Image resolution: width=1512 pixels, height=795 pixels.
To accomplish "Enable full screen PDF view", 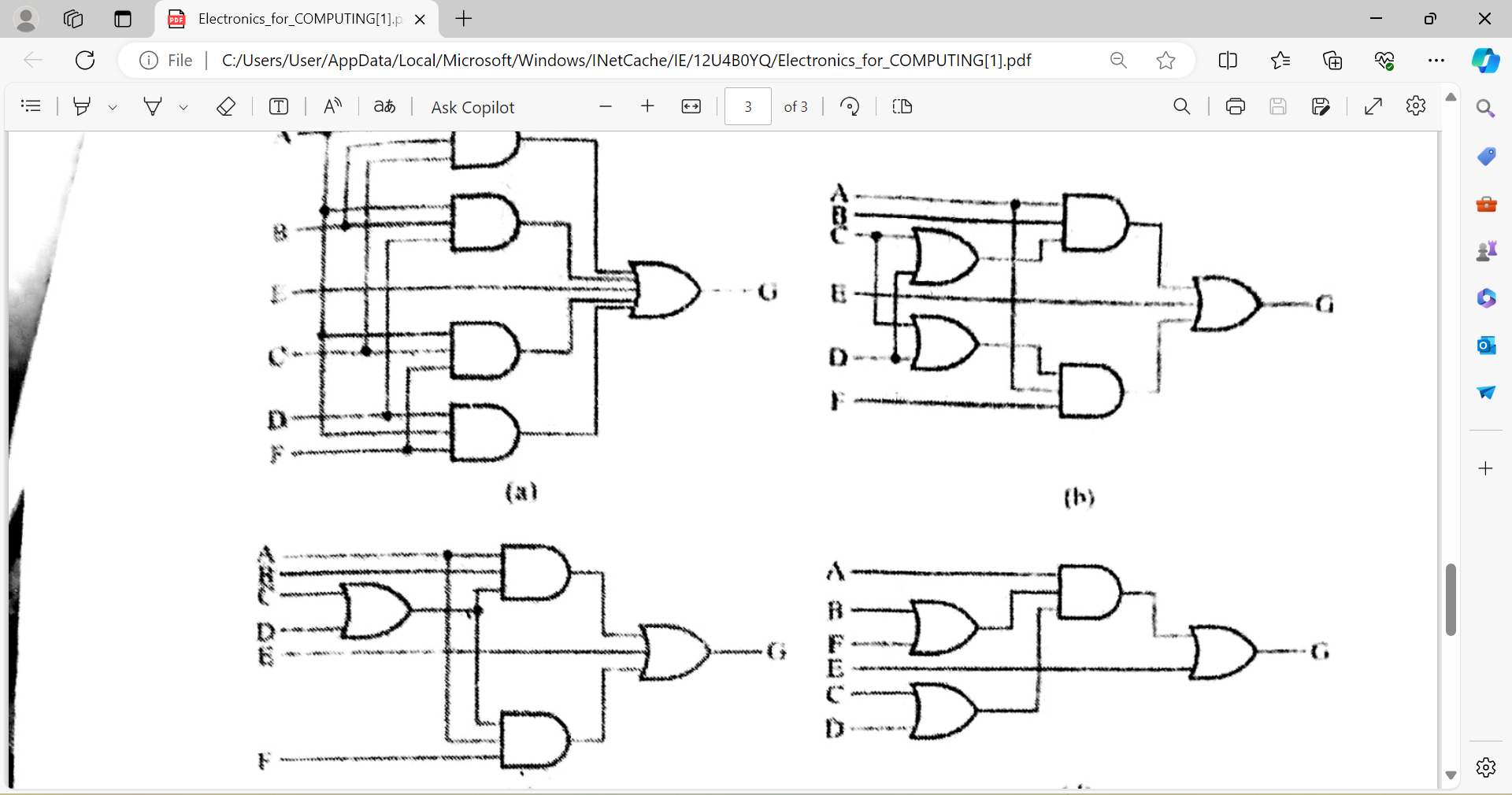I will coord(1373,106).
